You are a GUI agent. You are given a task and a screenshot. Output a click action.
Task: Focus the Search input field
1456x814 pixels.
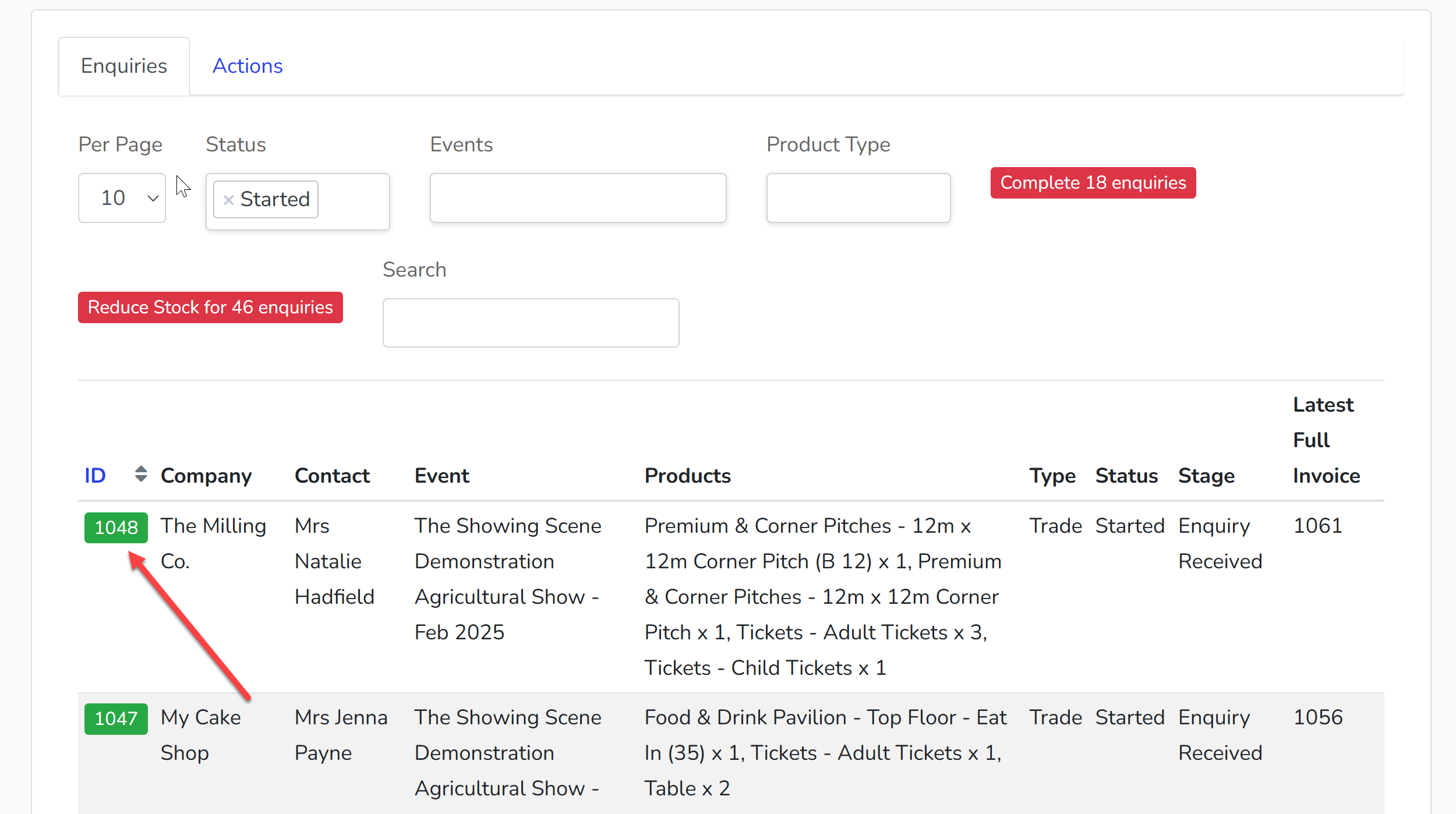531,323
